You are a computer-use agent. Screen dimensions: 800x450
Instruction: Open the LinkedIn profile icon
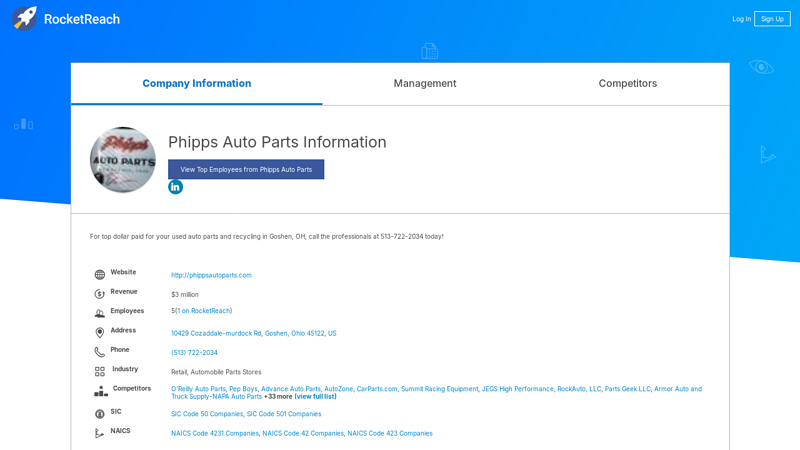point(175,187)
